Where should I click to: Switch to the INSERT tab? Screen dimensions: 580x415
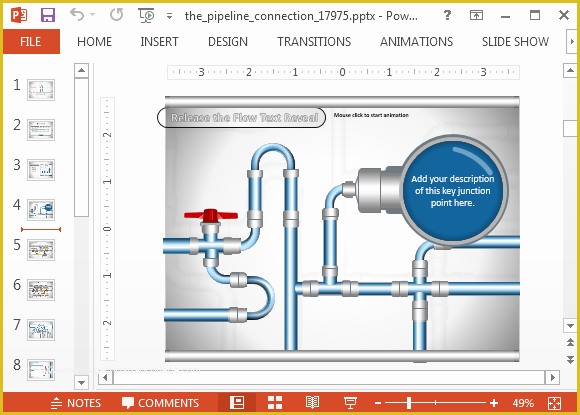159,41
